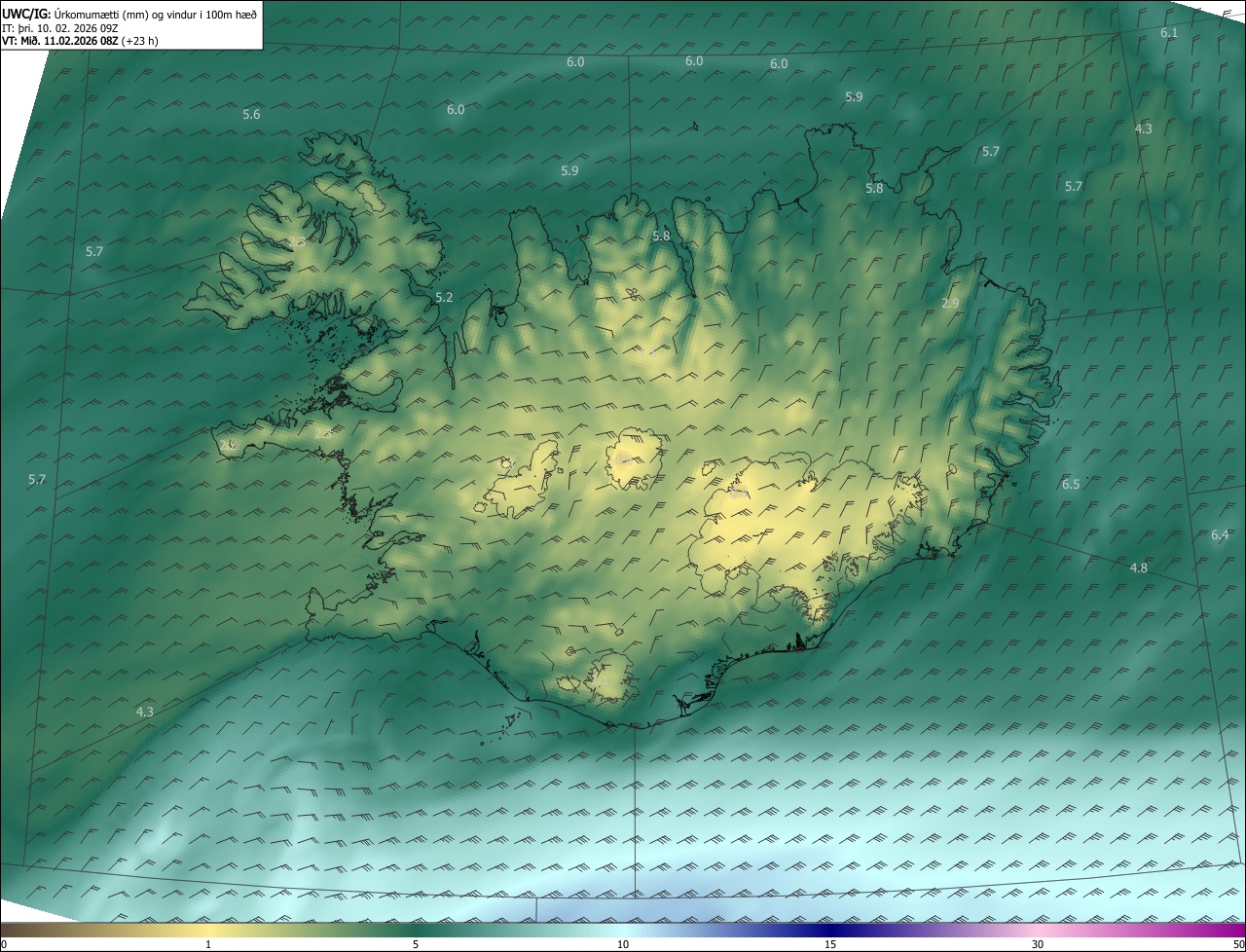Click the 5.6 value label on map
The image size is (1246, 952).
(x=251, y=115)
